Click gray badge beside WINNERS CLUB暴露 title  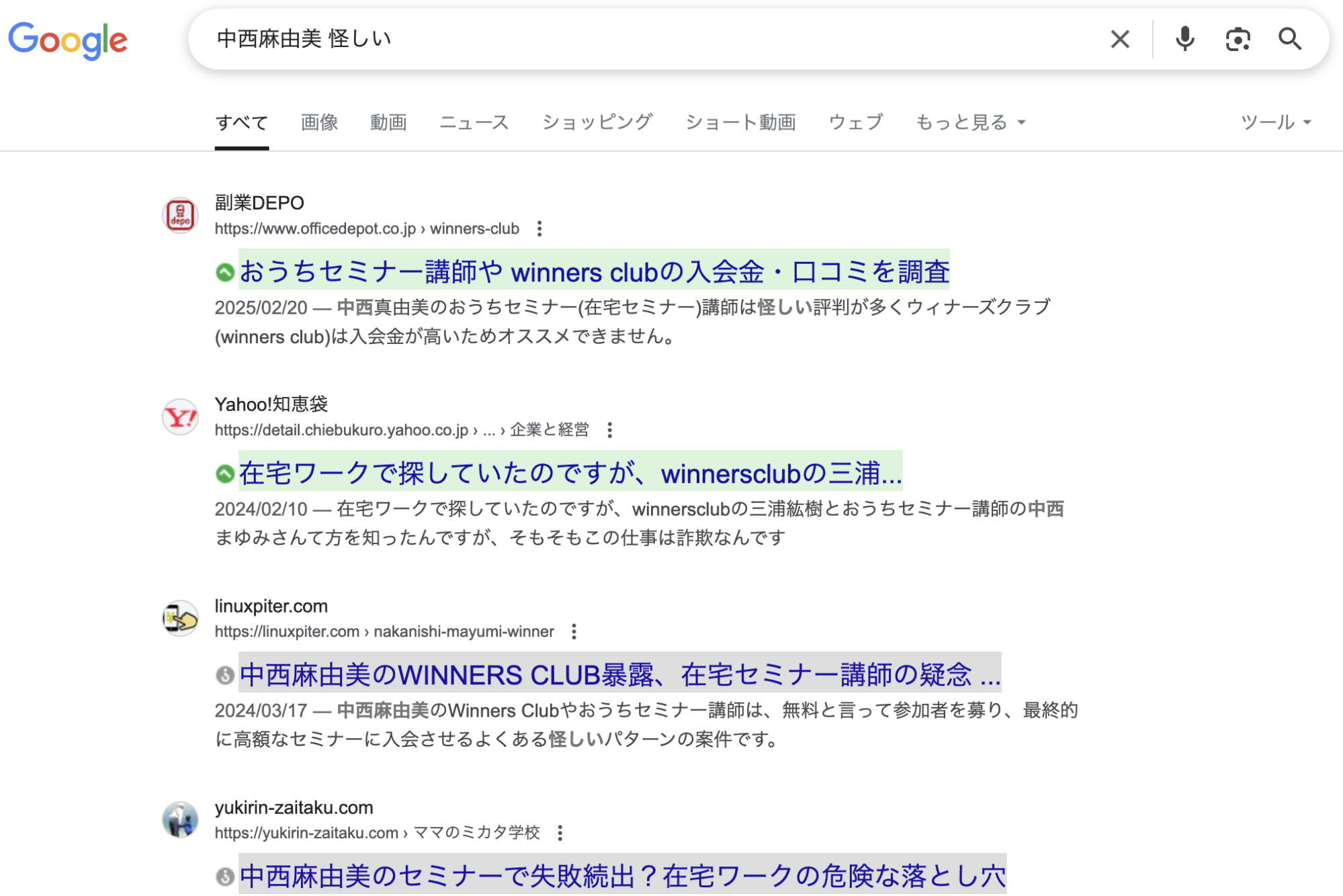(225, 675)
